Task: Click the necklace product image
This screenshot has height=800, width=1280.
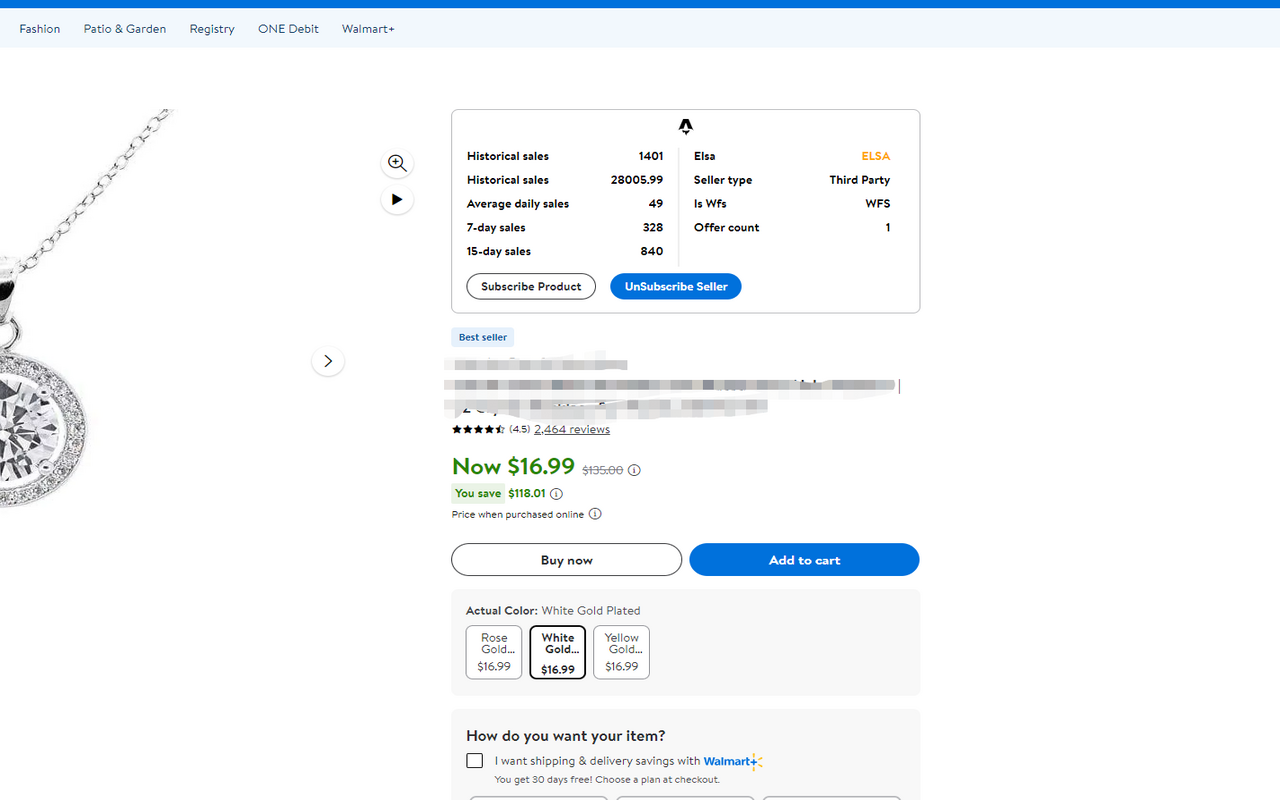Action: [90, 310]
